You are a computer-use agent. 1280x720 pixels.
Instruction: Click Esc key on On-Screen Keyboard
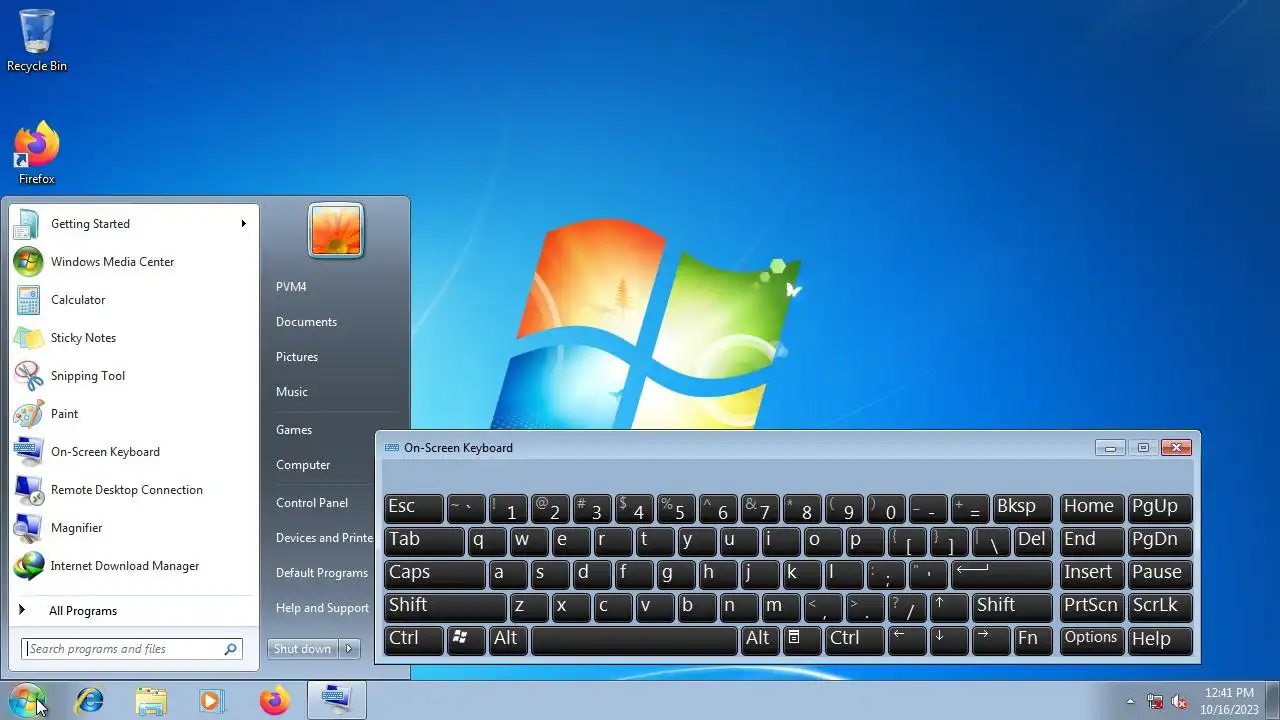414,508
